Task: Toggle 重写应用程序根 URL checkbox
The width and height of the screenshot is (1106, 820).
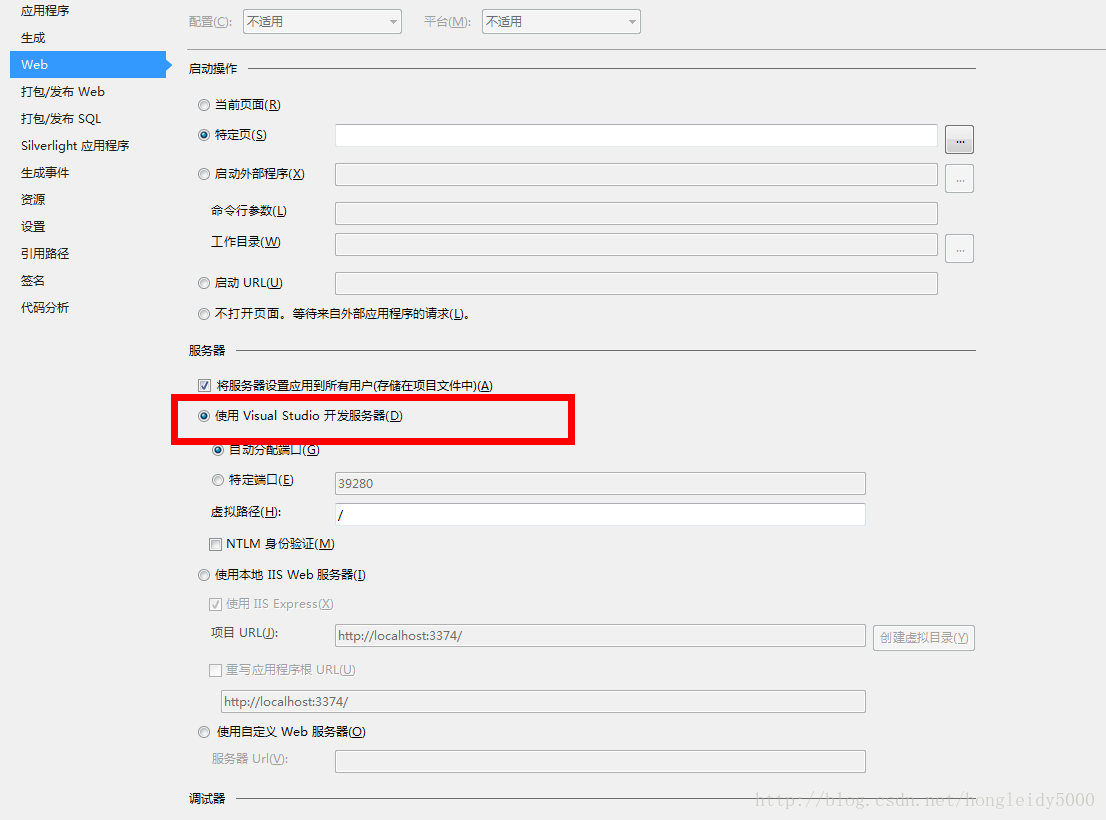Action: 216,671
